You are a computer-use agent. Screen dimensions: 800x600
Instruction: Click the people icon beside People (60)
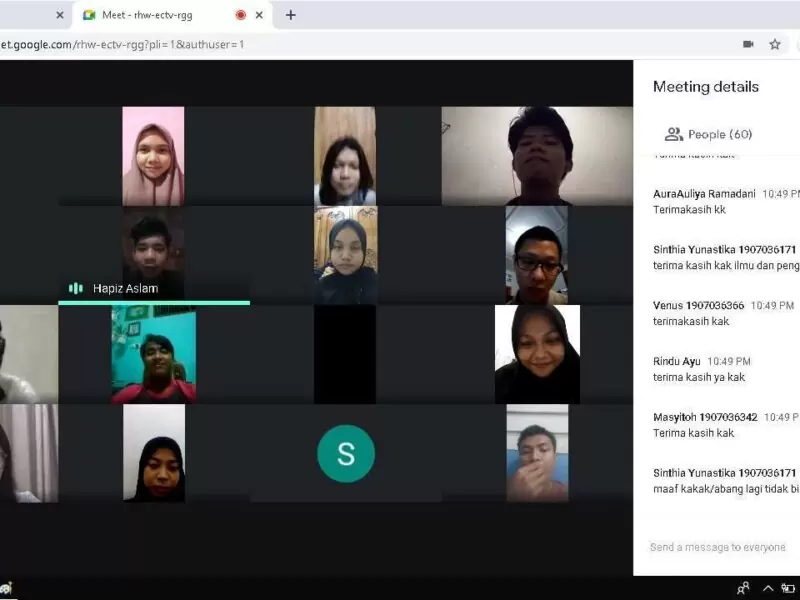(x=673, y=134)
